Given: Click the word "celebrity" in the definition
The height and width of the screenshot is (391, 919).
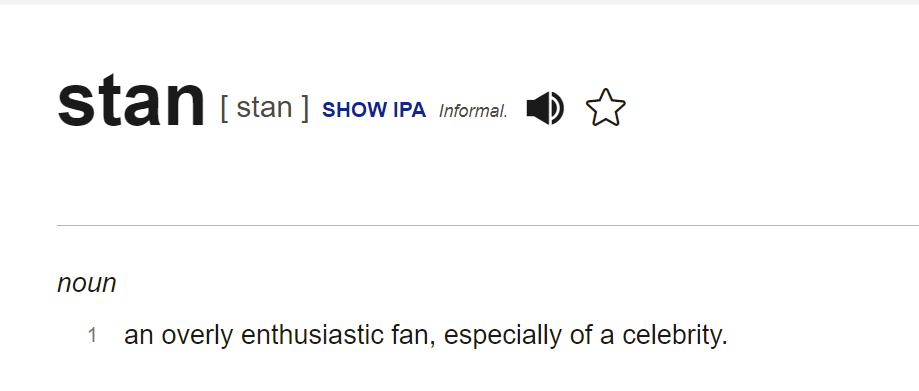Looking at the screenshot, I should [x=675, y=335].
